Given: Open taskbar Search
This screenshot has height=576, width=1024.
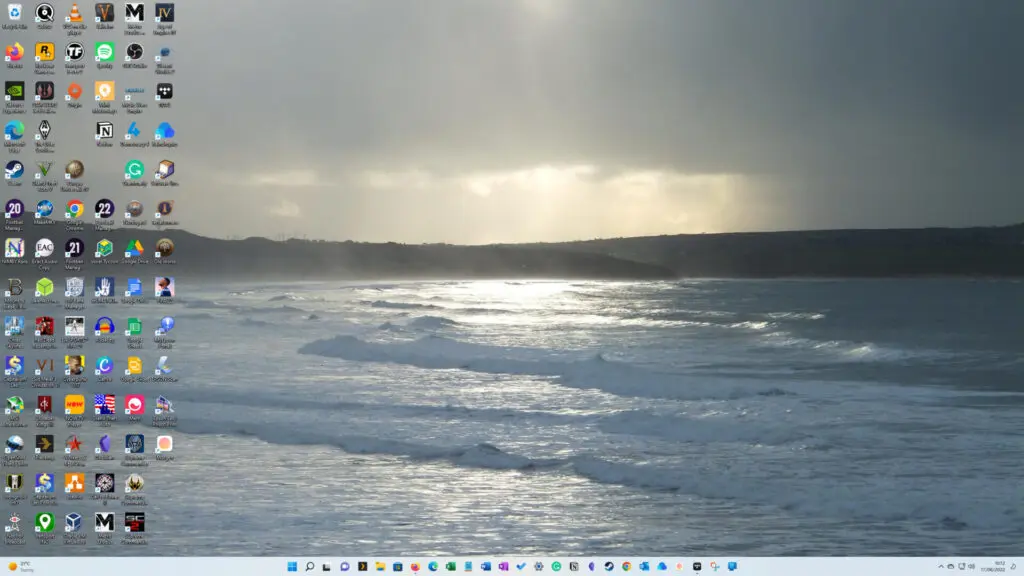Looking at the screenshot, I should click(310, 566).
